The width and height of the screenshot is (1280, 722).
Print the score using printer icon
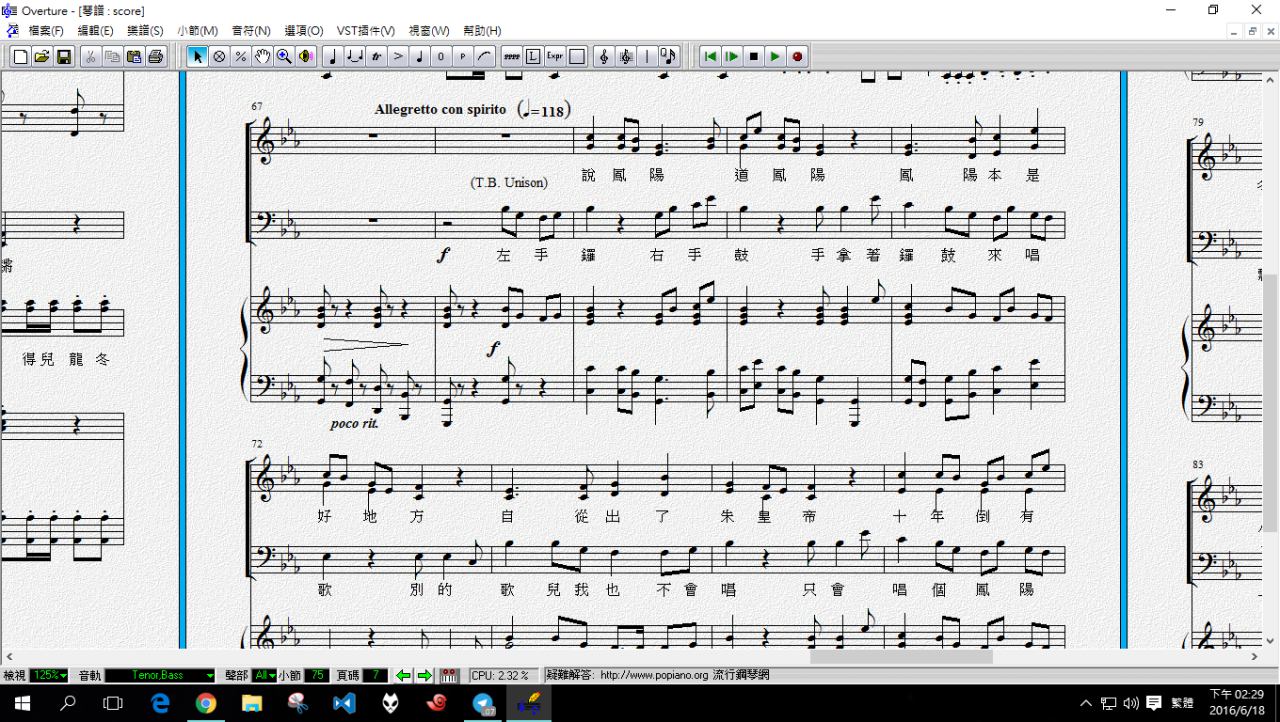tap(156, 57)
